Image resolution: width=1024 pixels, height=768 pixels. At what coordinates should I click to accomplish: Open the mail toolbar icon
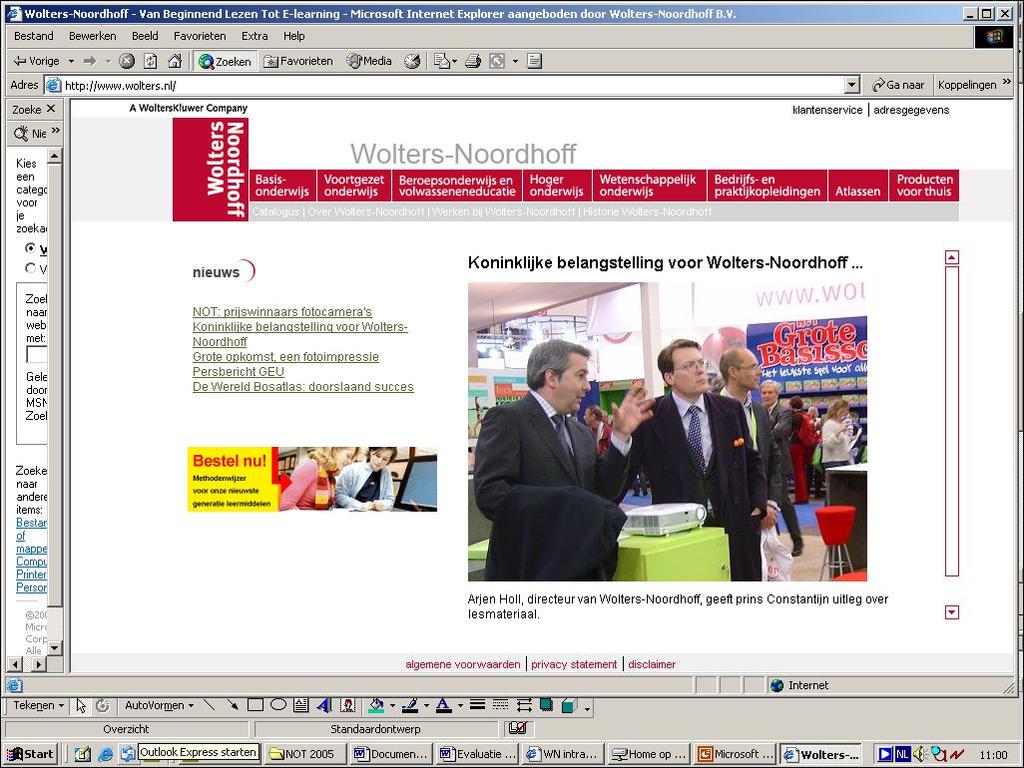pos(442,61)
